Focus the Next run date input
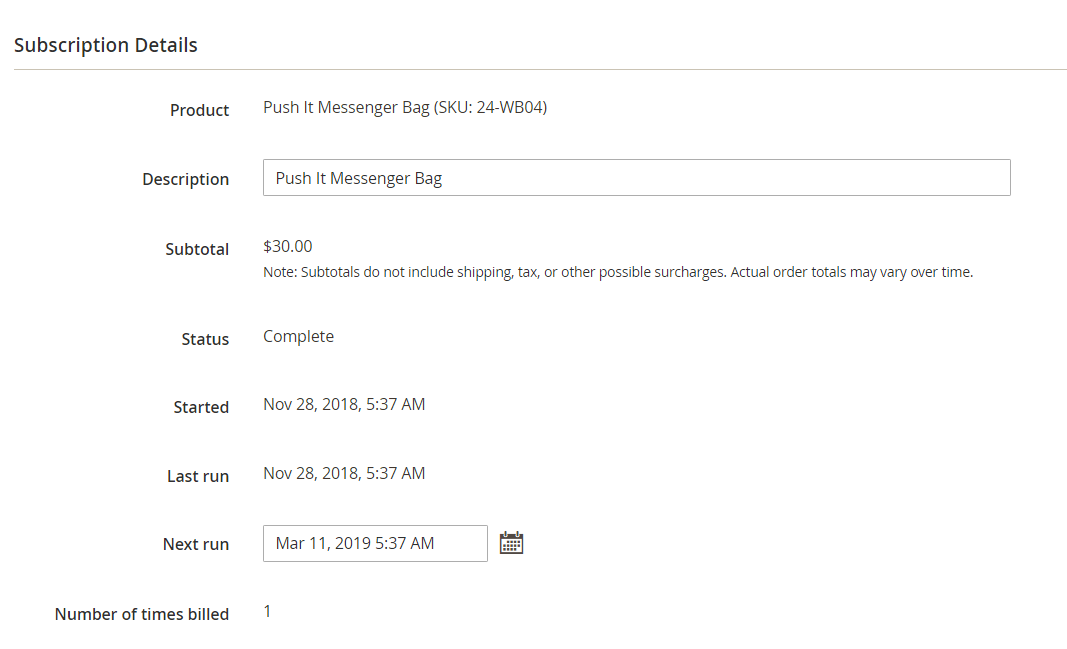Image resolution: width=1067 pixels, height=649 pixels. coord(375,543)
